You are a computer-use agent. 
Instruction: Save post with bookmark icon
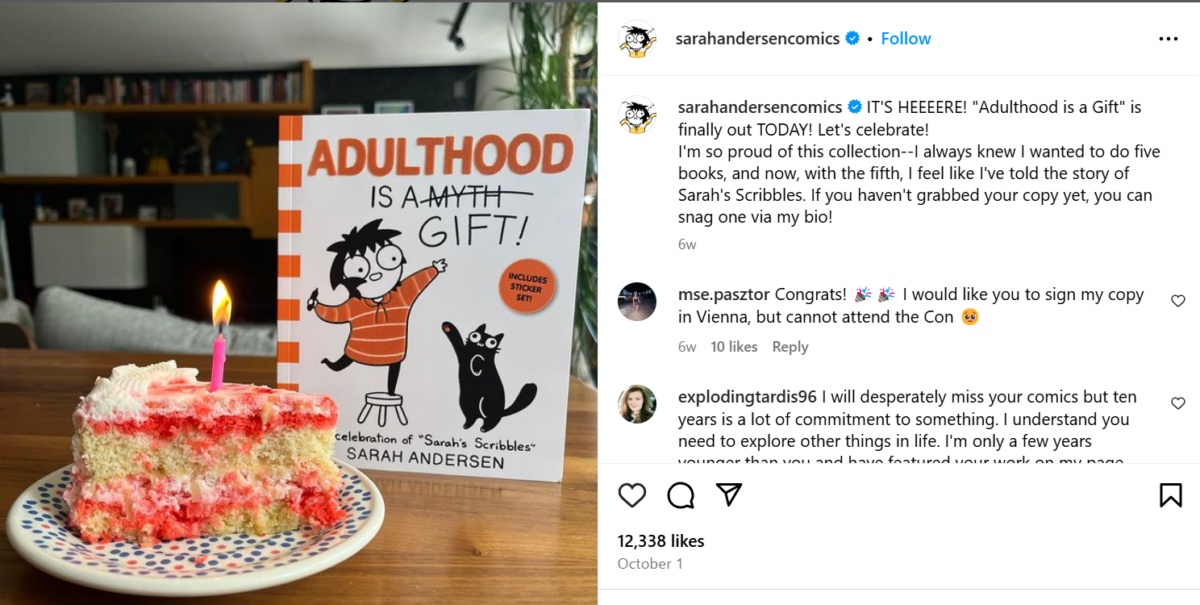click(x=1171, y=495)
